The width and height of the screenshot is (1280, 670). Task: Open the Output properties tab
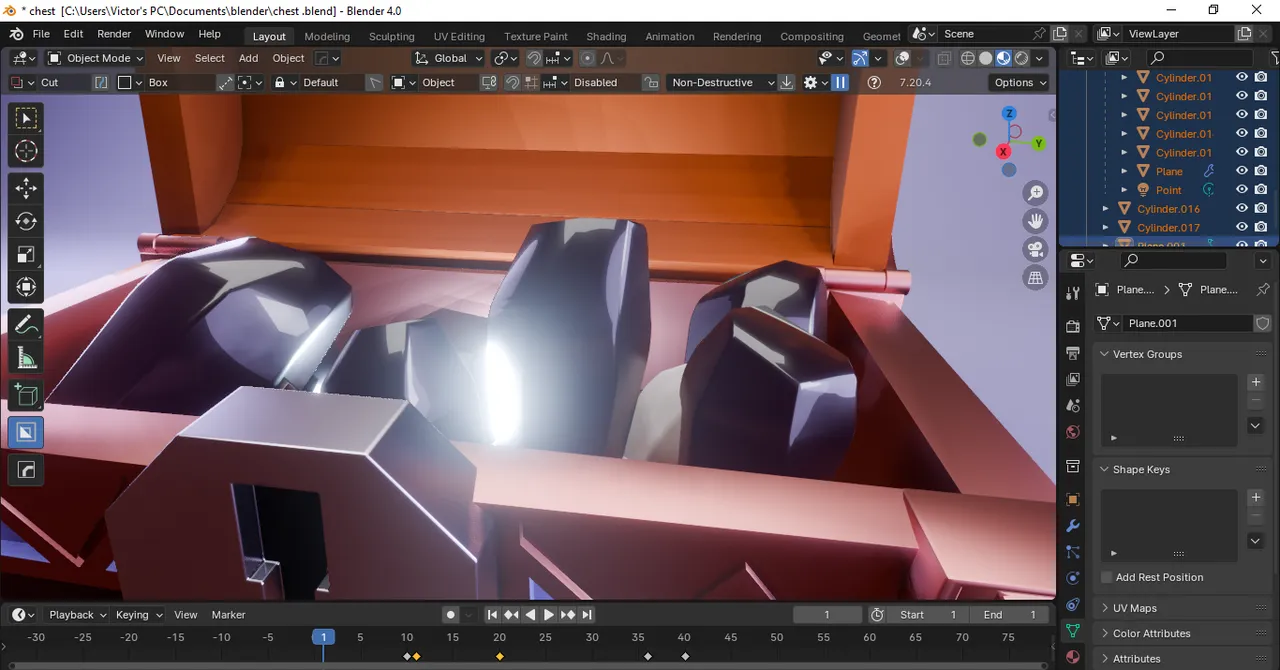point(1073,353)
